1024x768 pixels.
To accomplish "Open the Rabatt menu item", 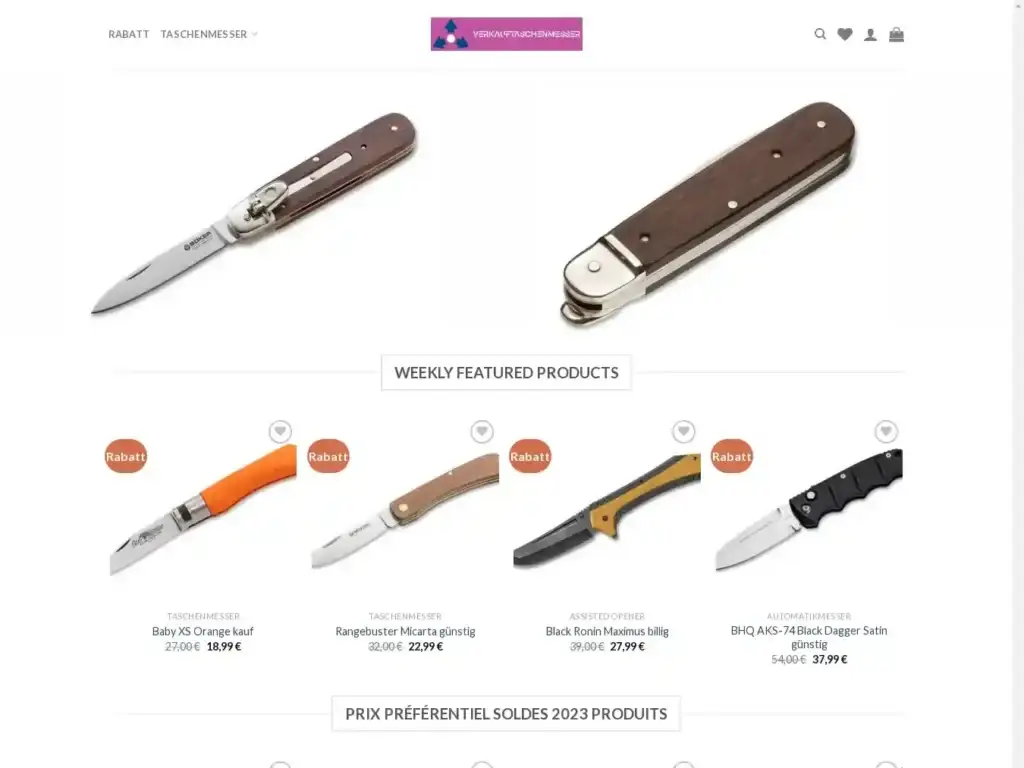I will (x=129, y=34).
